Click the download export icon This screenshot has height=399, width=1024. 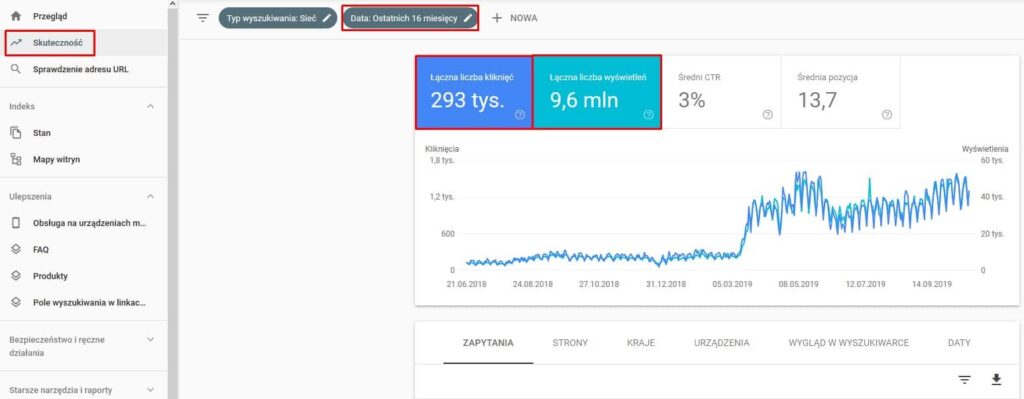tap(996, 380)
